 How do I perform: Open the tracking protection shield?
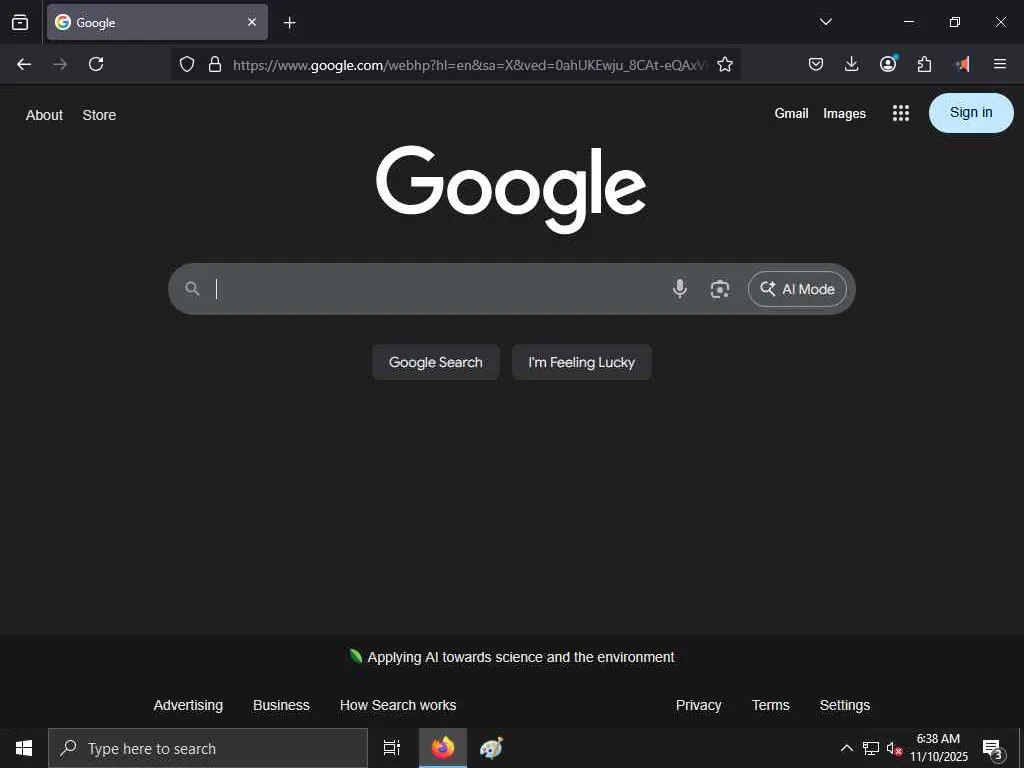click(187, 64)
